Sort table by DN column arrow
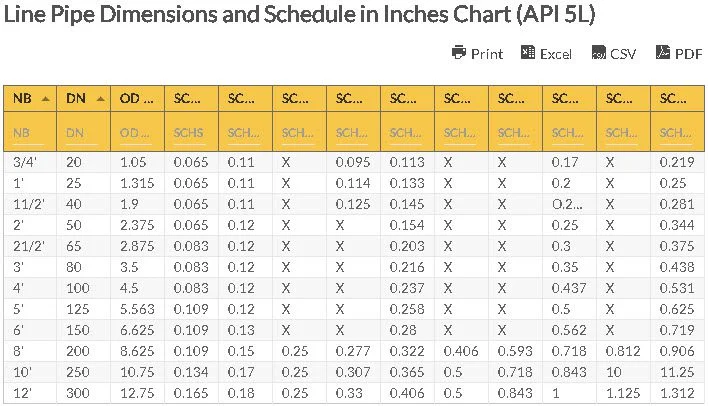The height and width of the screenshot is (406, 708). click(100, 99)
